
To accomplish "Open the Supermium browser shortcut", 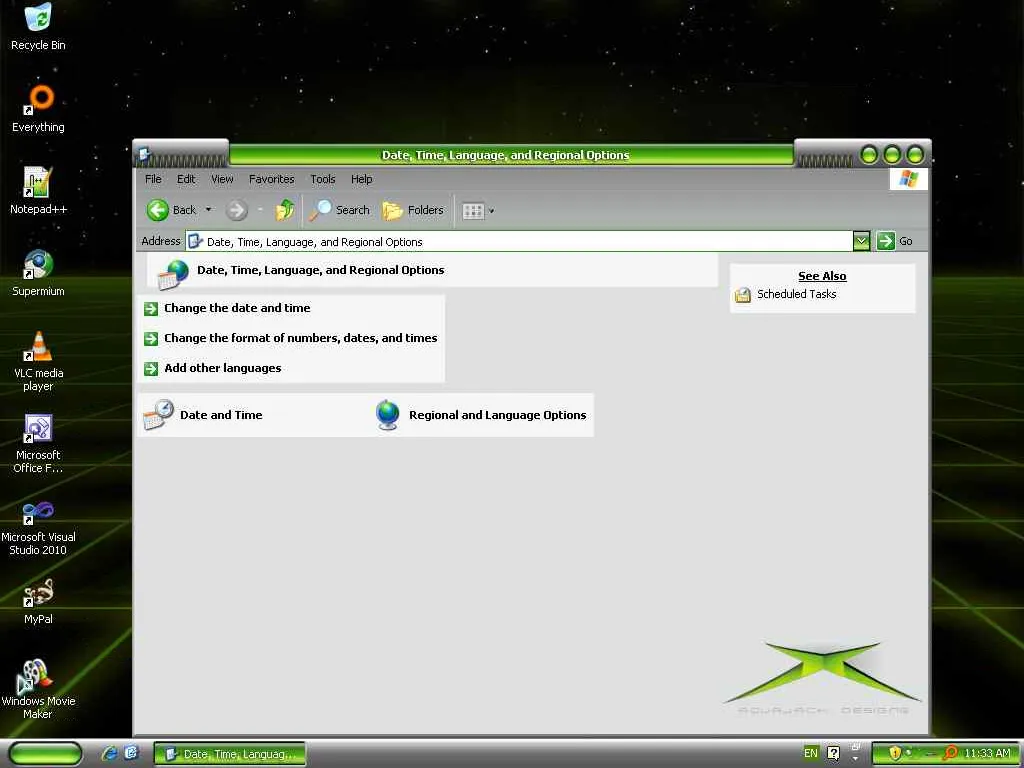I will pyautogui.click(x=38, y=273).
